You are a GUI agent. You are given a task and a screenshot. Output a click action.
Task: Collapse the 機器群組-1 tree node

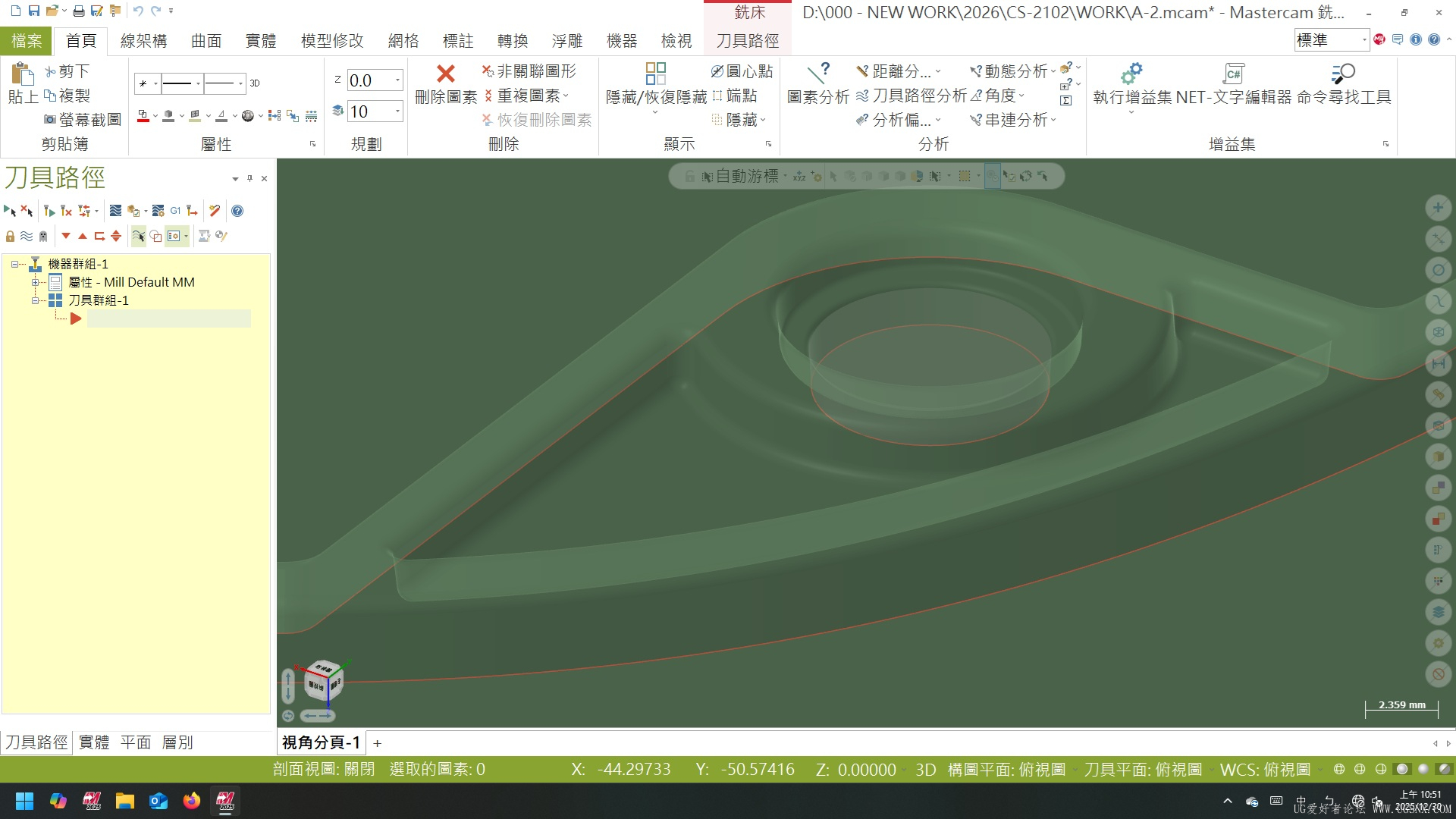14,264
